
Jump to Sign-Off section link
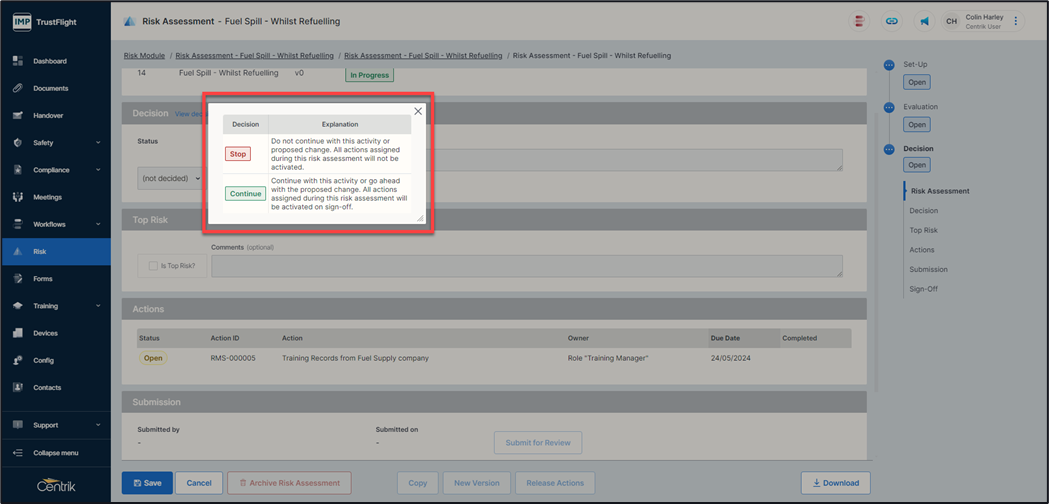click(924, 289)
